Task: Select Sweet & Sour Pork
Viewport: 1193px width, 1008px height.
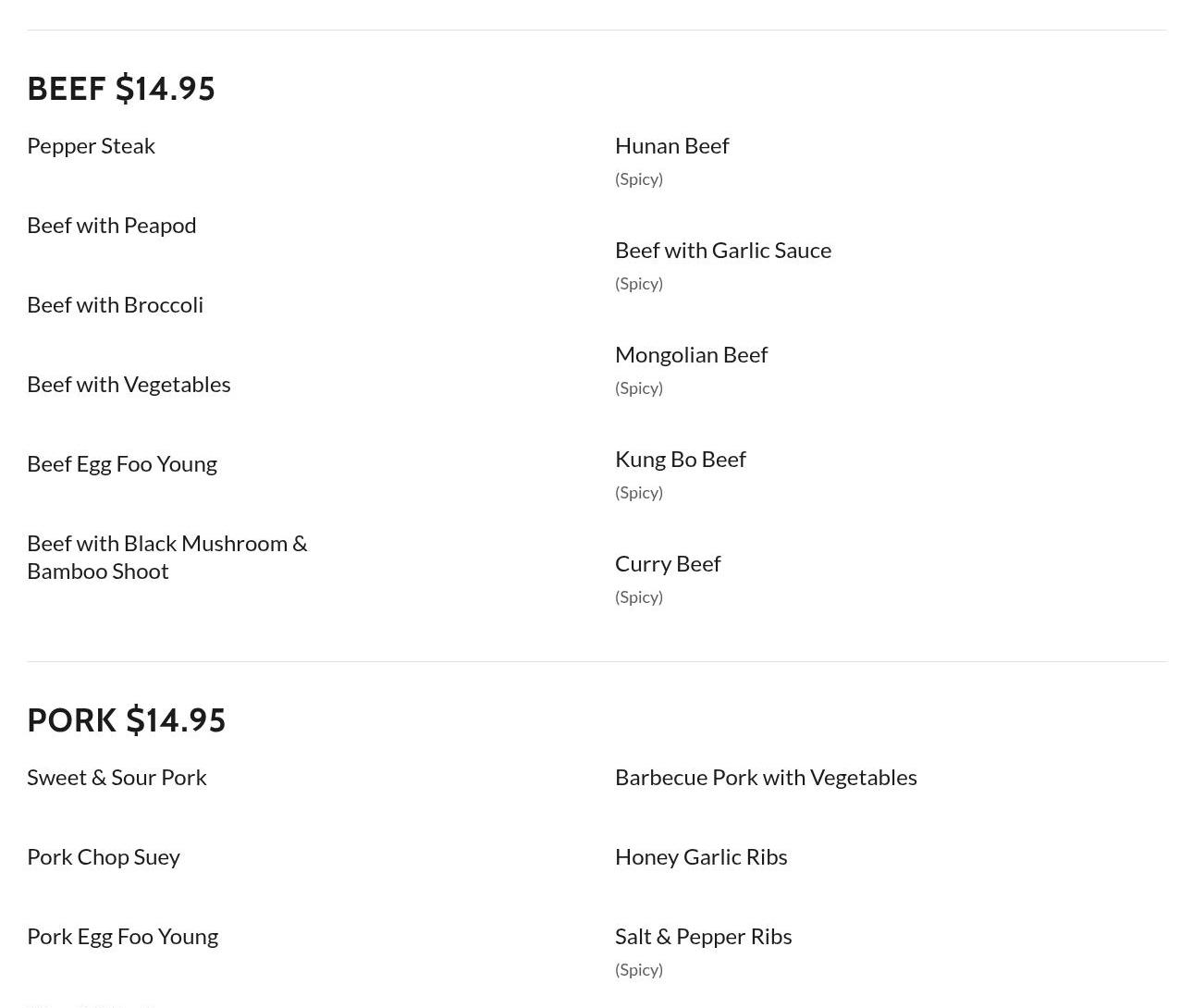Action: pos(117,778)
